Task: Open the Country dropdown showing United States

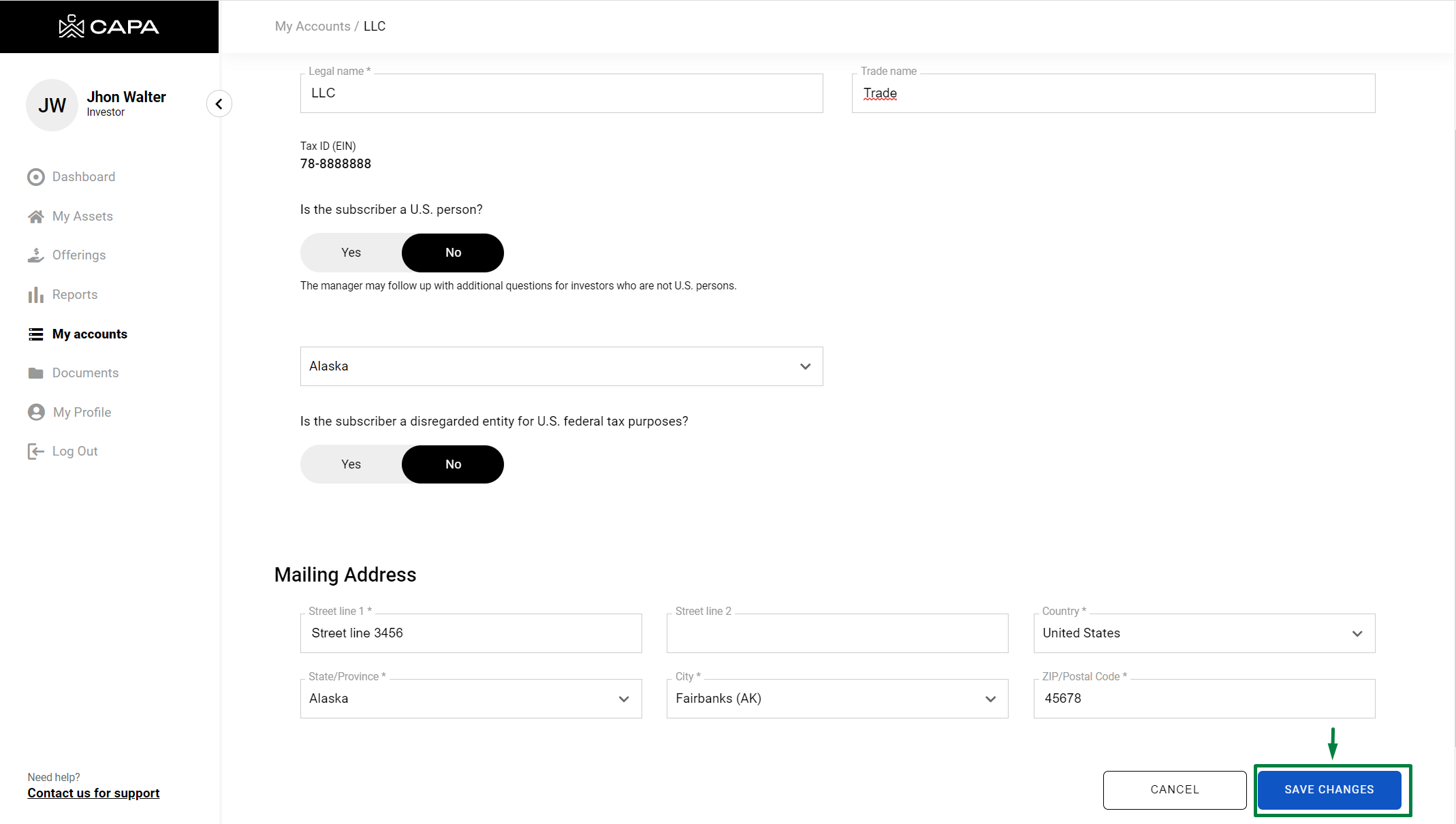Action: click(1203, 633)
